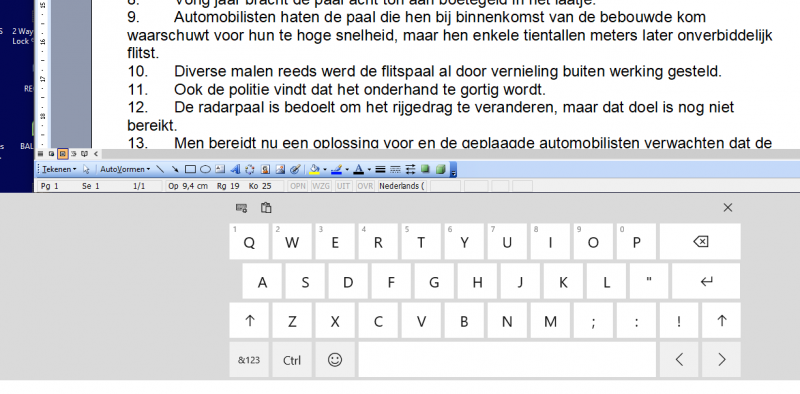Tap the exclamation mark key

click(678, 321)
